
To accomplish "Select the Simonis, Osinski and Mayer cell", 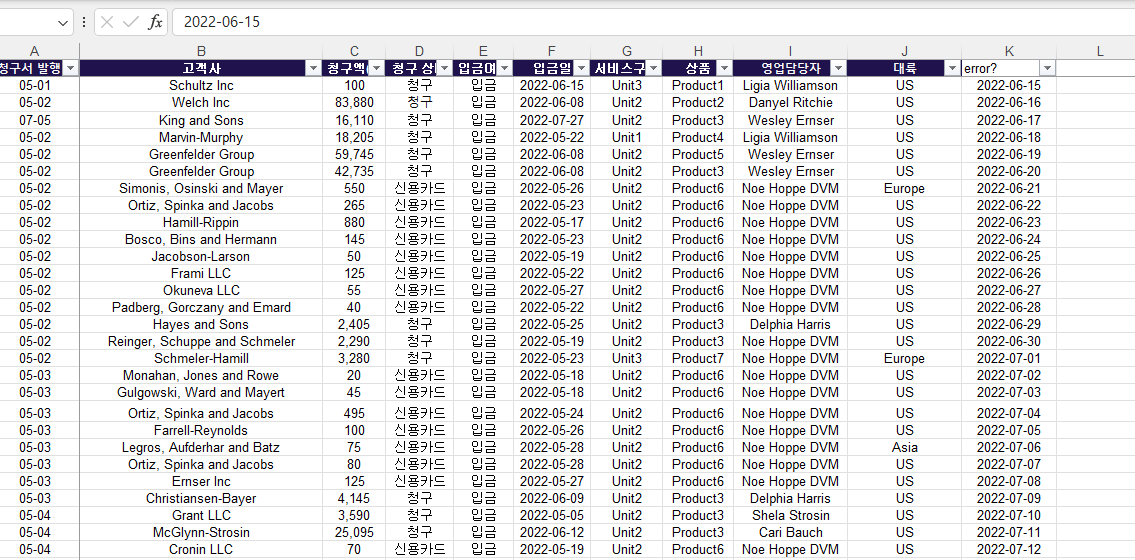I will [x=201, y=188].
